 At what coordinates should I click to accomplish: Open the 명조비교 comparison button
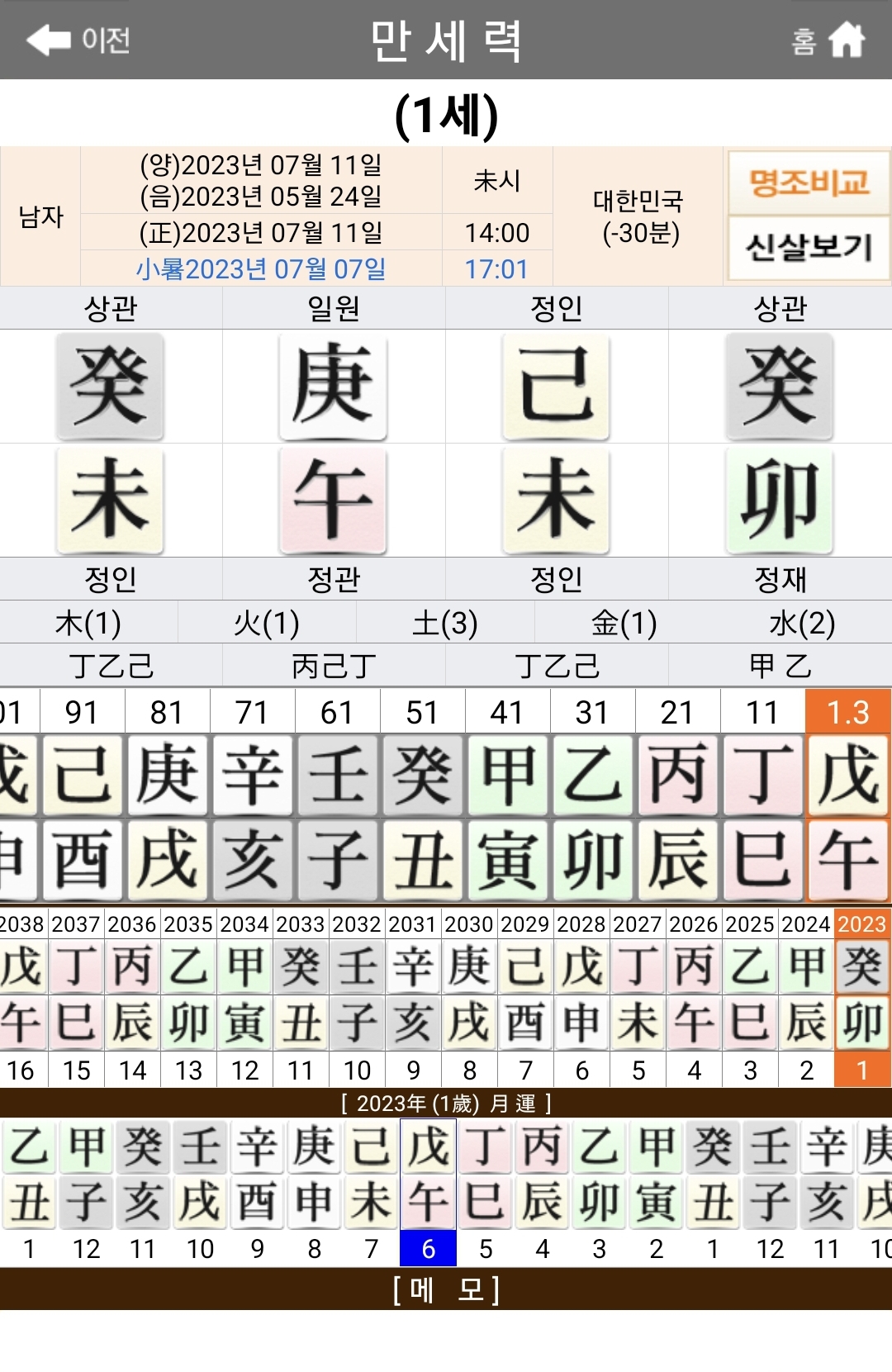(x=809, y=182)
